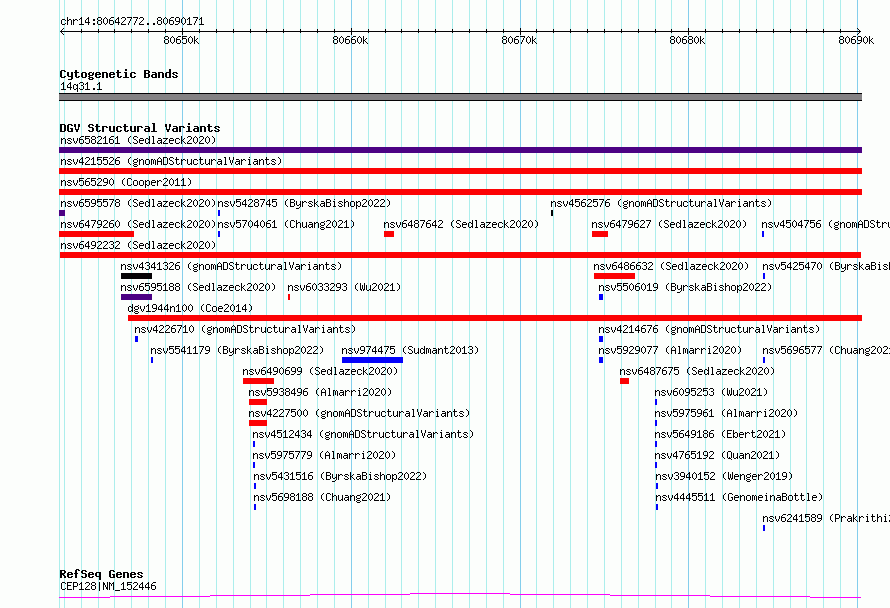Click the 80670k ruler position label
Screen dimensions: 890x608
click(519, 40)
